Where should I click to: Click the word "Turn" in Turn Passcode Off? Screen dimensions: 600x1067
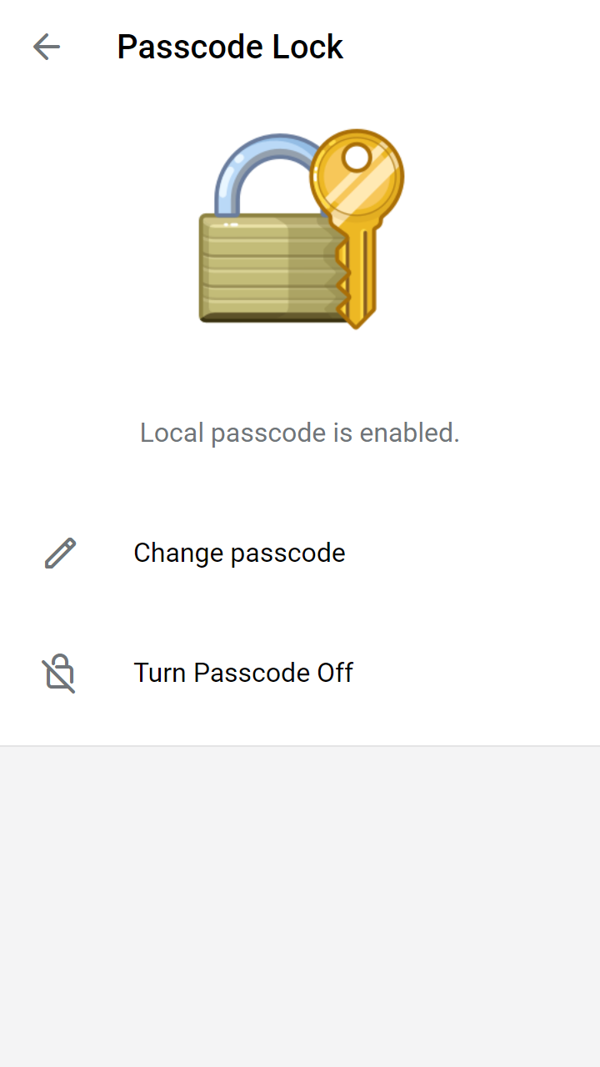[x=160, y=673]
